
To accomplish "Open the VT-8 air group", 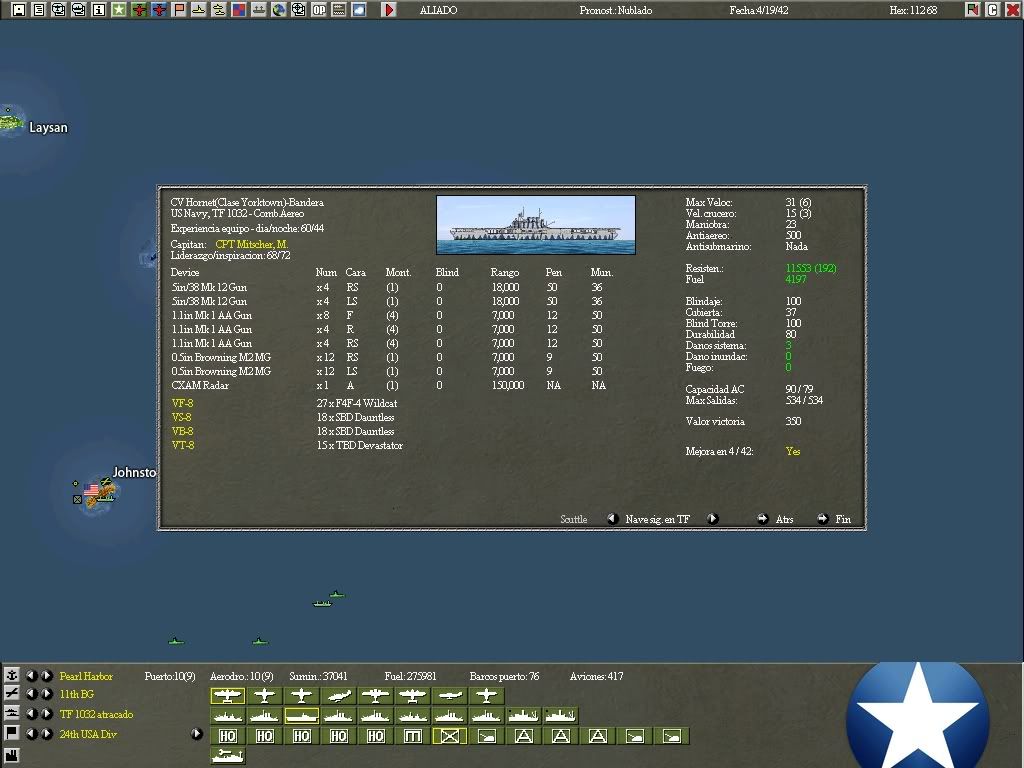I will coord(183,445).
